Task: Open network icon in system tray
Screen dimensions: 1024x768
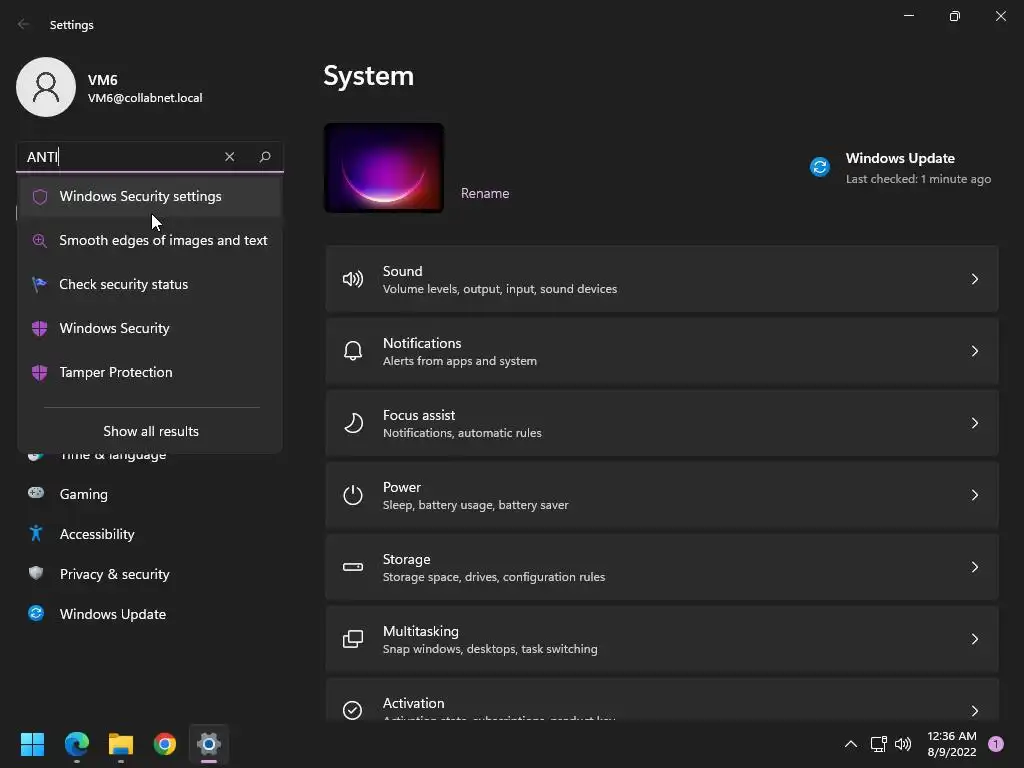Action: pyautogui.click(x=878, y=744)
